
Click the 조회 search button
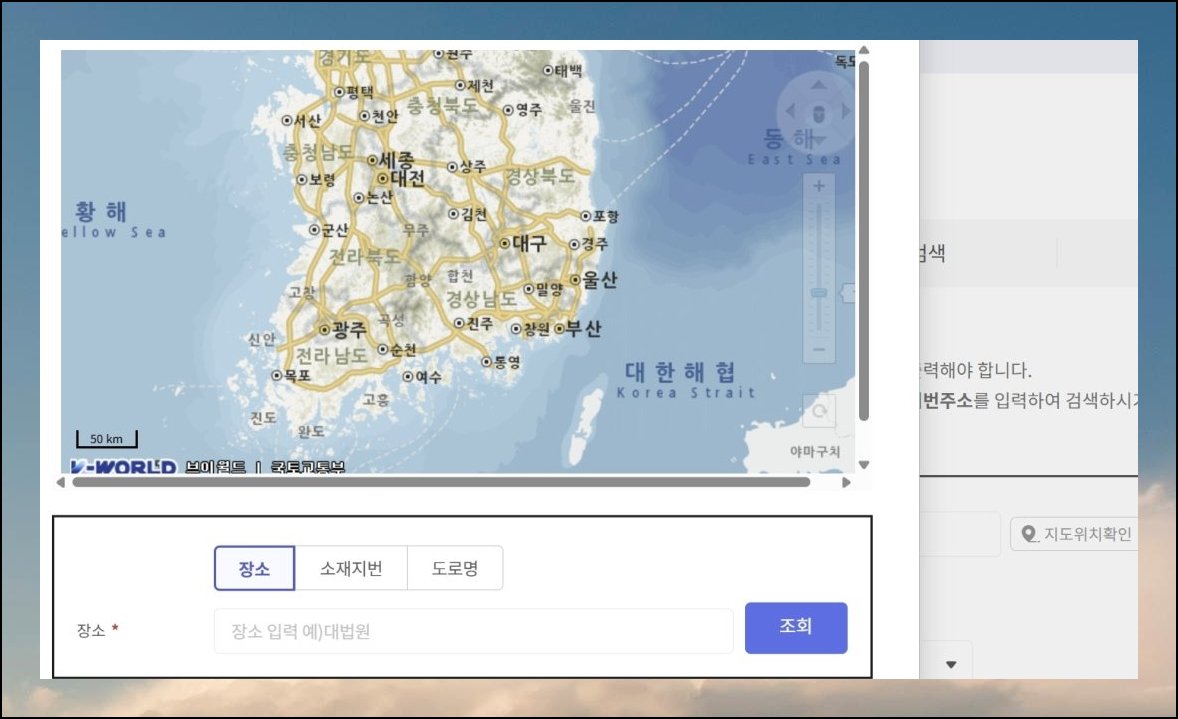click(x=796, y=627)
